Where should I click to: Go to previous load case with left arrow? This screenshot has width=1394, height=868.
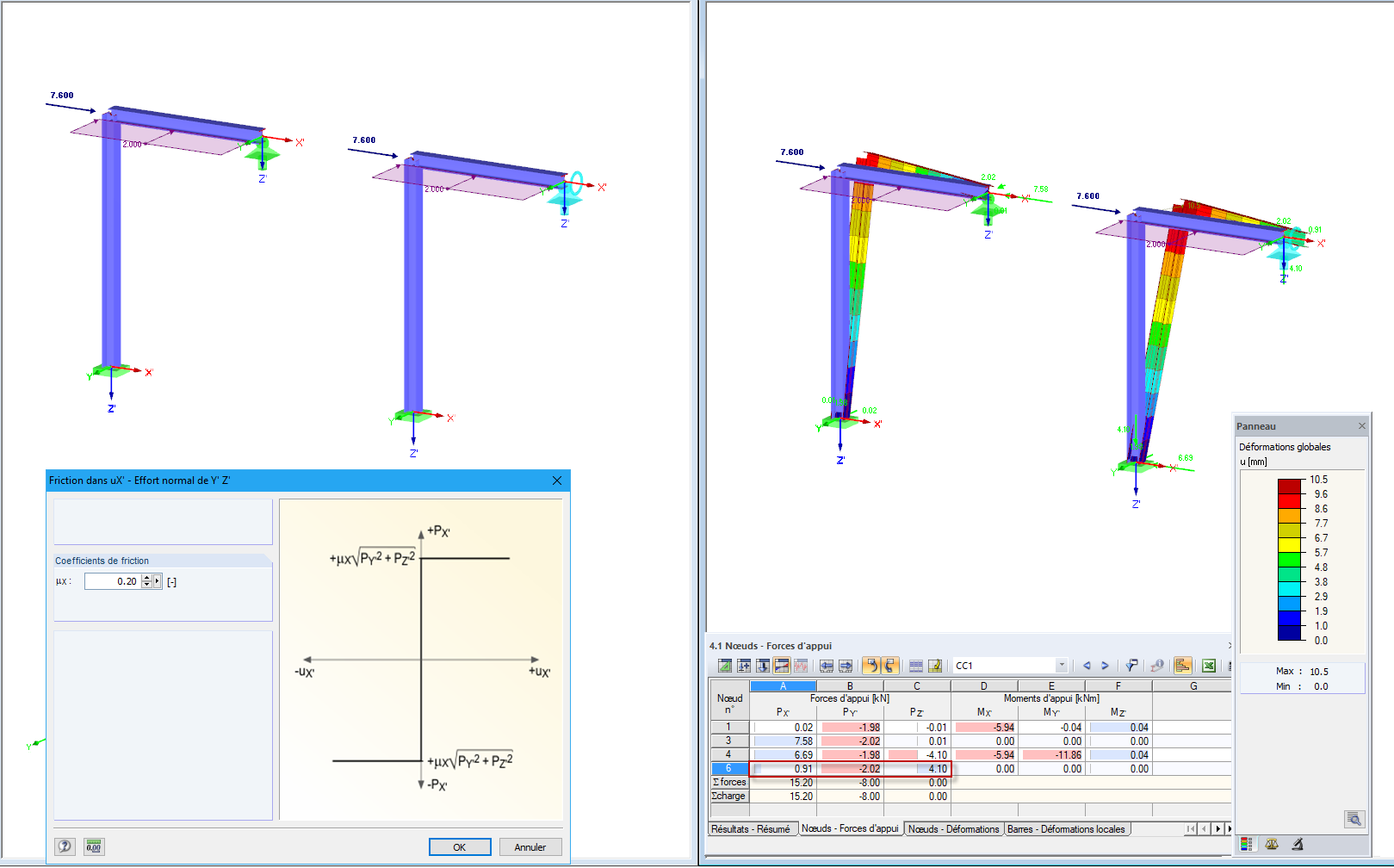[1087, 666]
